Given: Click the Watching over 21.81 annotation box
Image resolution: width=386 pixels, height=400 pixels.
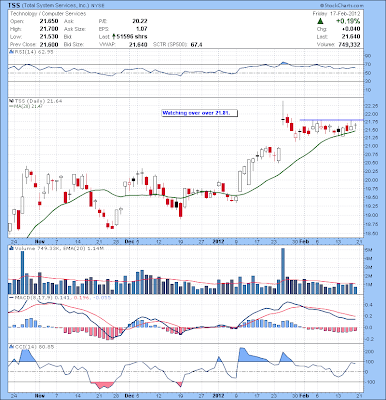Looking at the screenshot, I should point(200,113).
